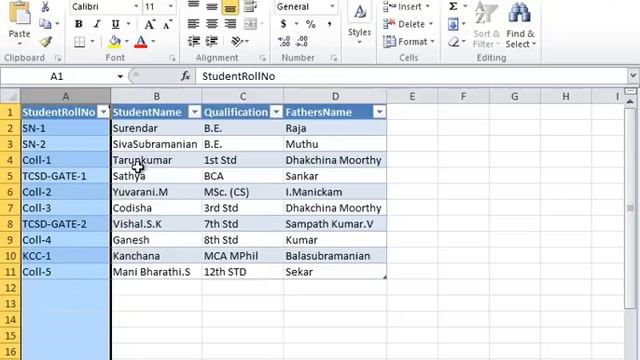
Task: Click Middle Align icon
Action: tap(212, 7)
